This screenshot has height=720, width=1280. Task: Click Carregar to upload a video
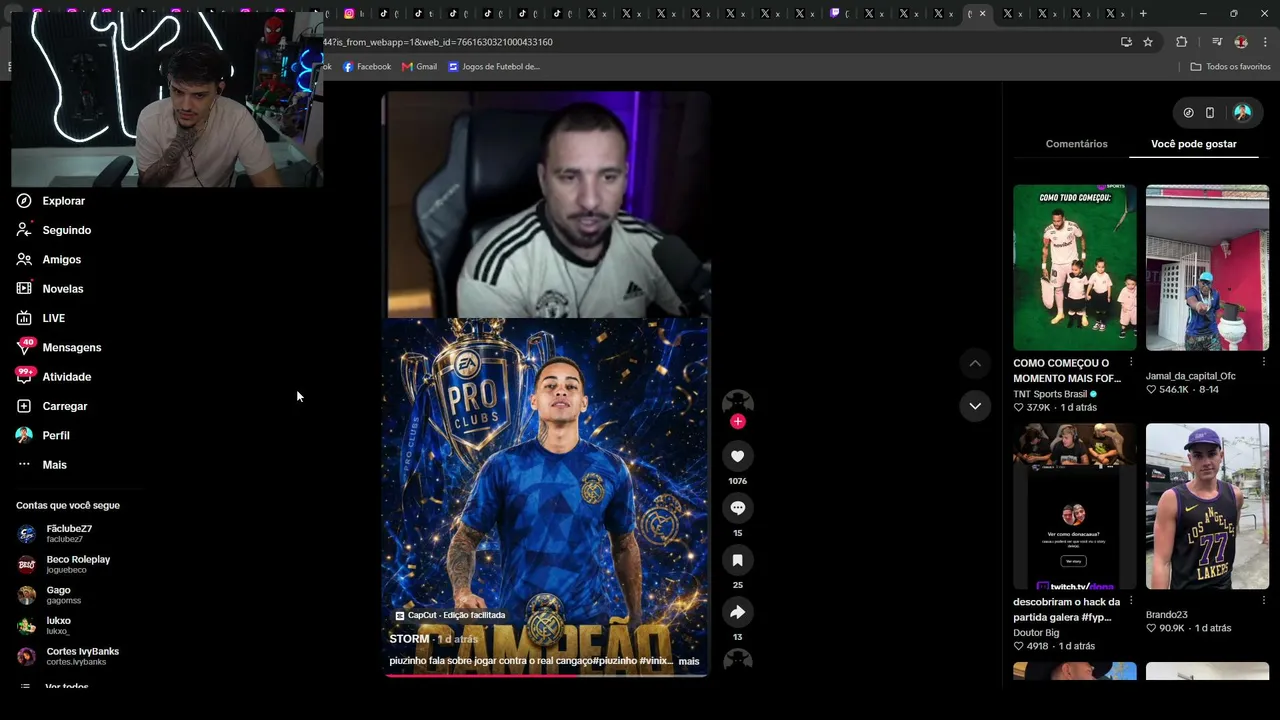51,406
